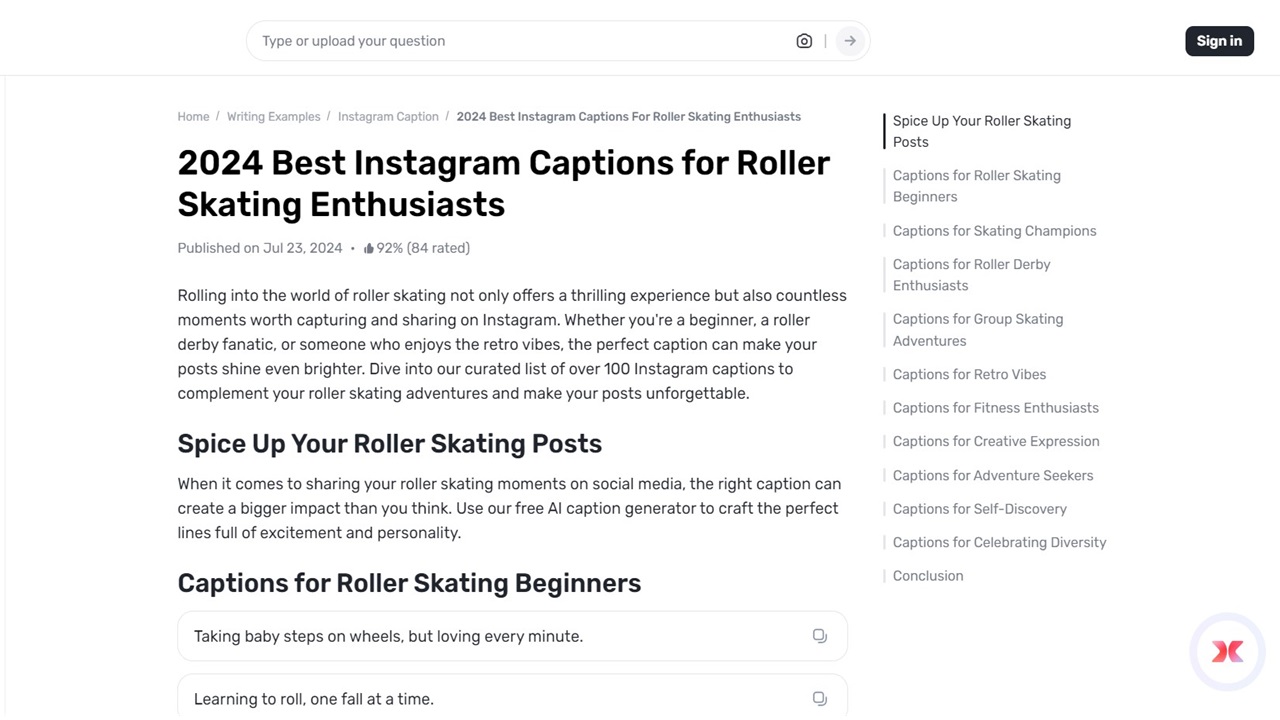Jump to 'Spice Up Your Roller Skating Posts' section

point(981,131)
